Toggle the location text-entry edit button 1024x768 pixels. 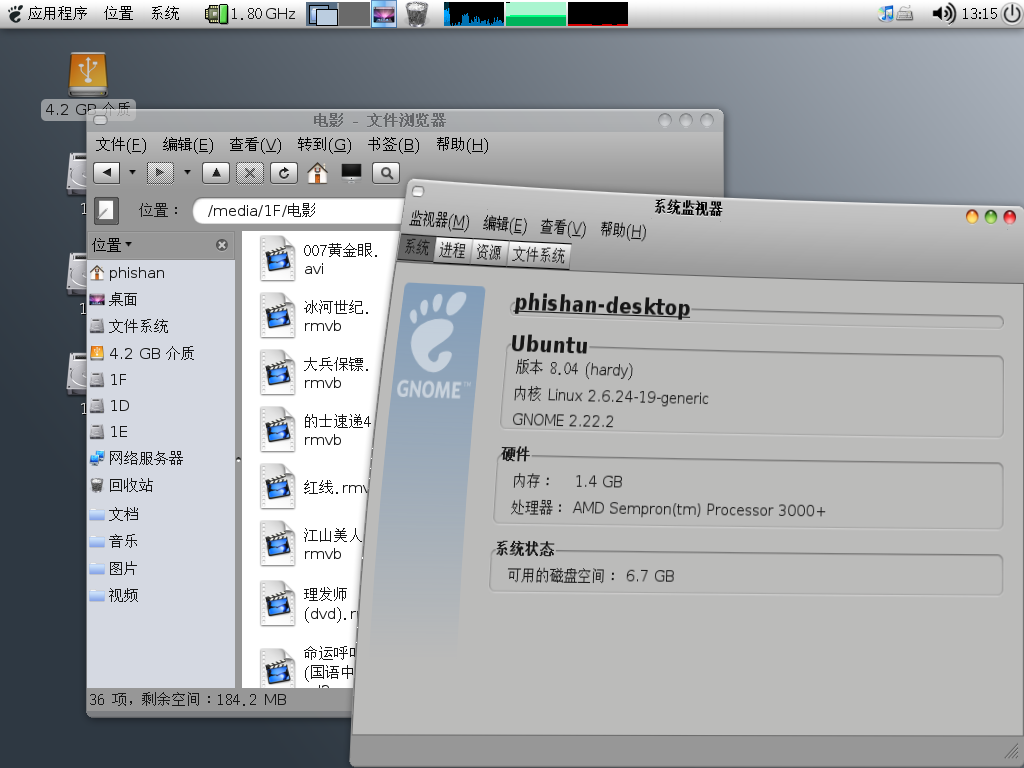click(x=106, y=210)
